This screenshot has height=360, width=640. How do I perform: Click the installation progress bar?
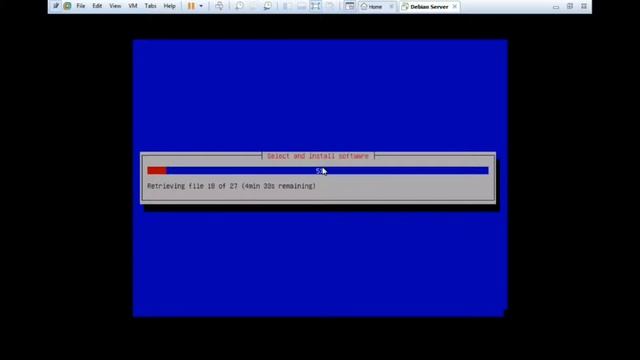tap(318, 171)
